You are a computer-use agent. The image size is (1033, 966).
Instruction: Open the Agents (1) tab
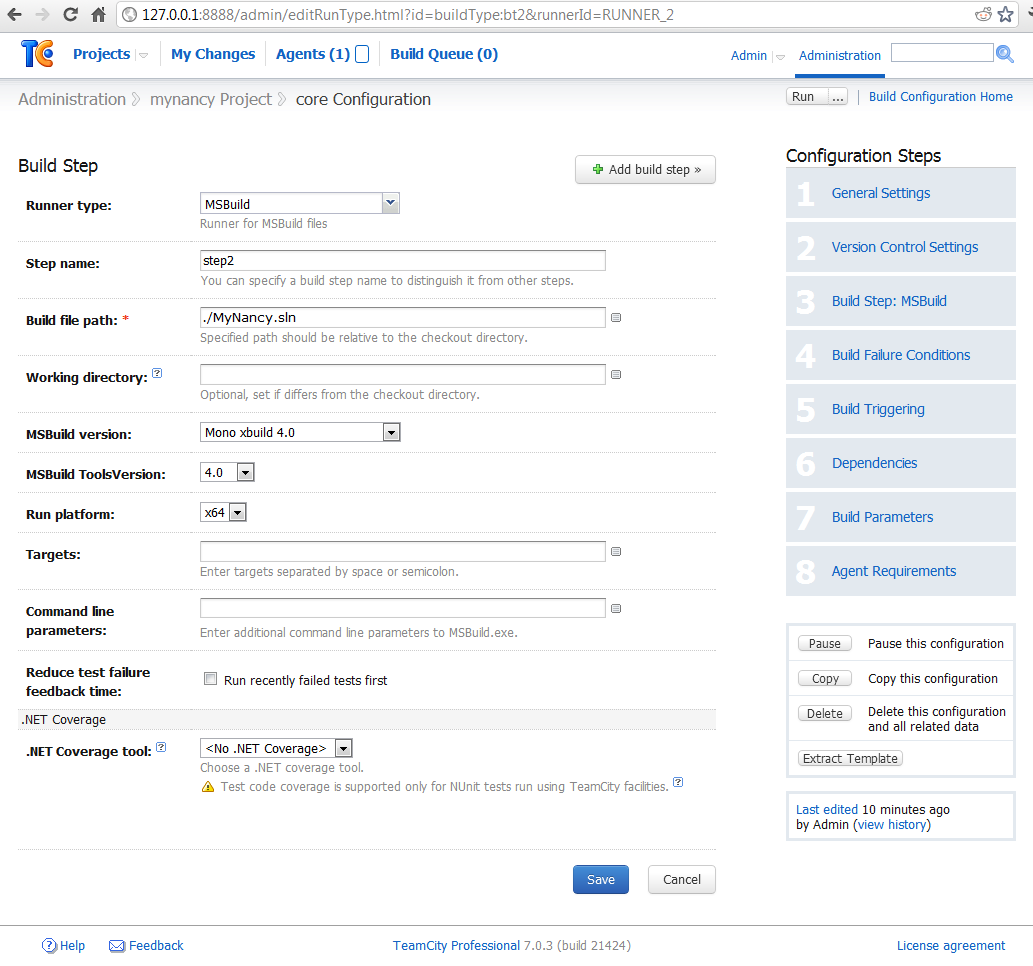[313, 54]
